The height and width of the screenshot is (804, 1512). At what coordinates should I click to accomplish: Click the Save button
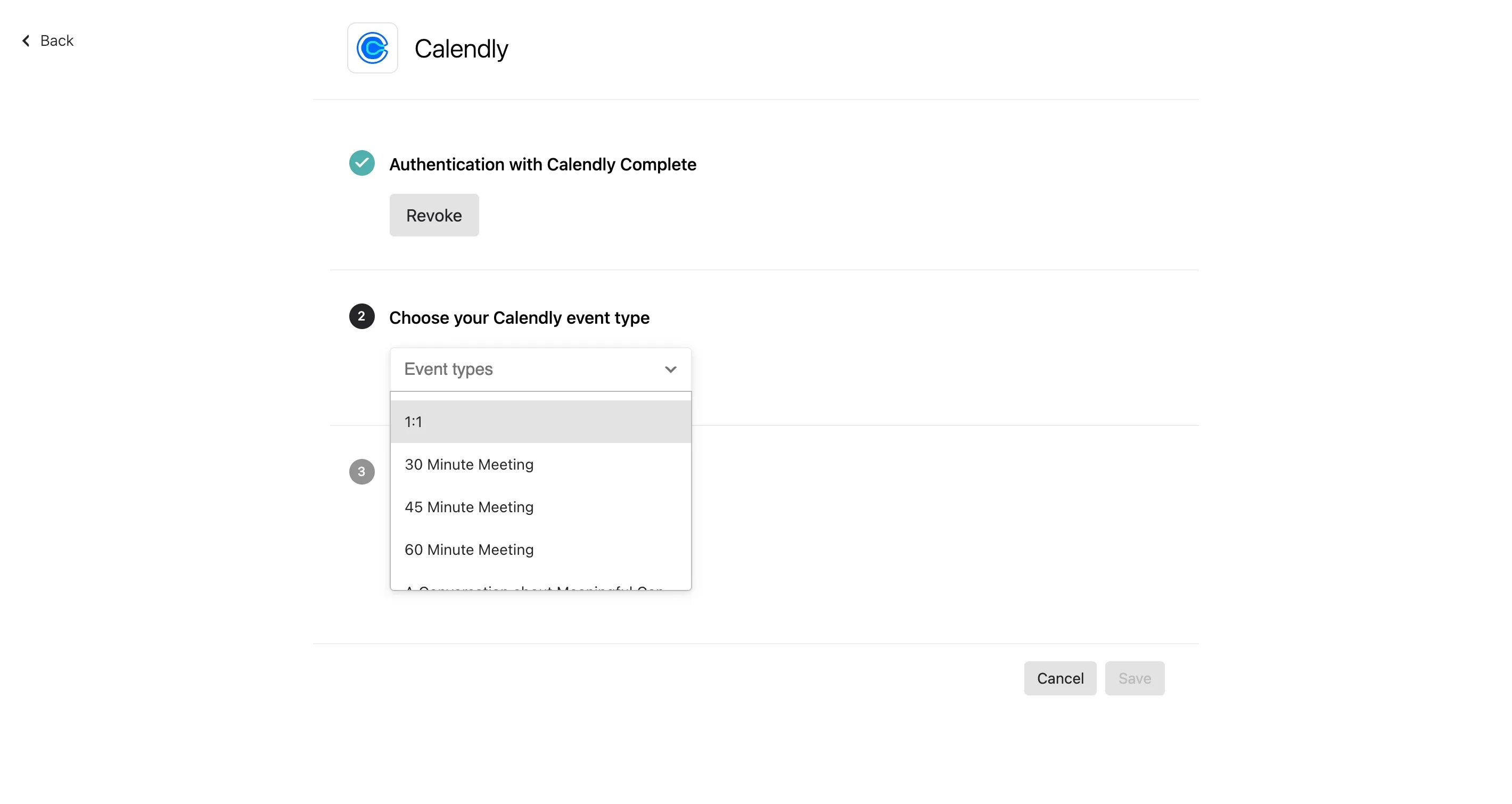(1135, 678)
